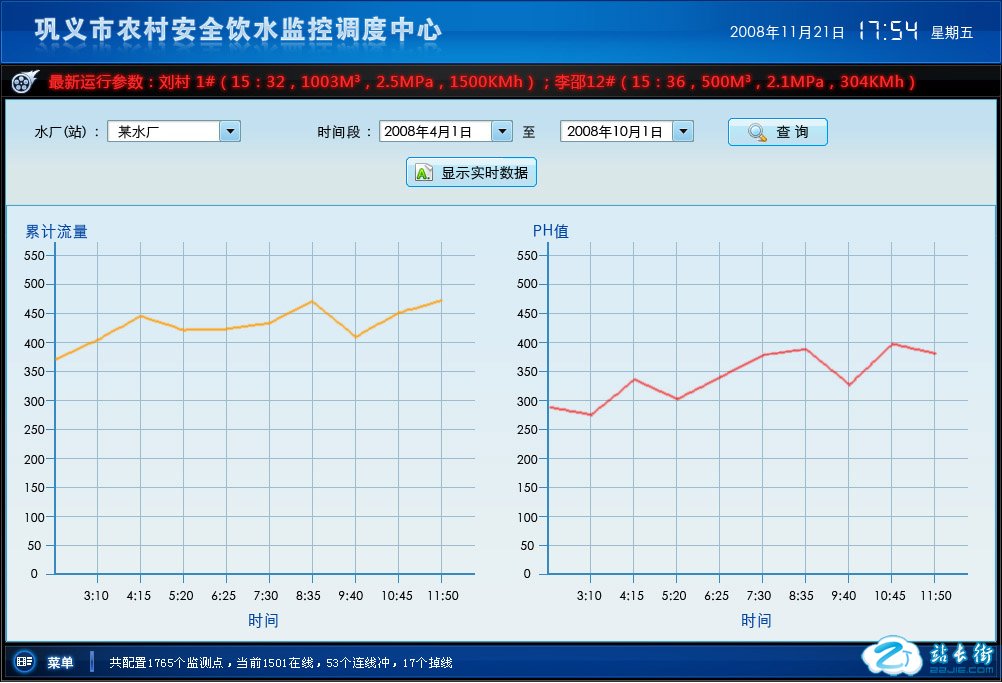Click the red PH line point at 10:45
The width and height of the screenshot is (1002, 683).
tap(891, 344)
